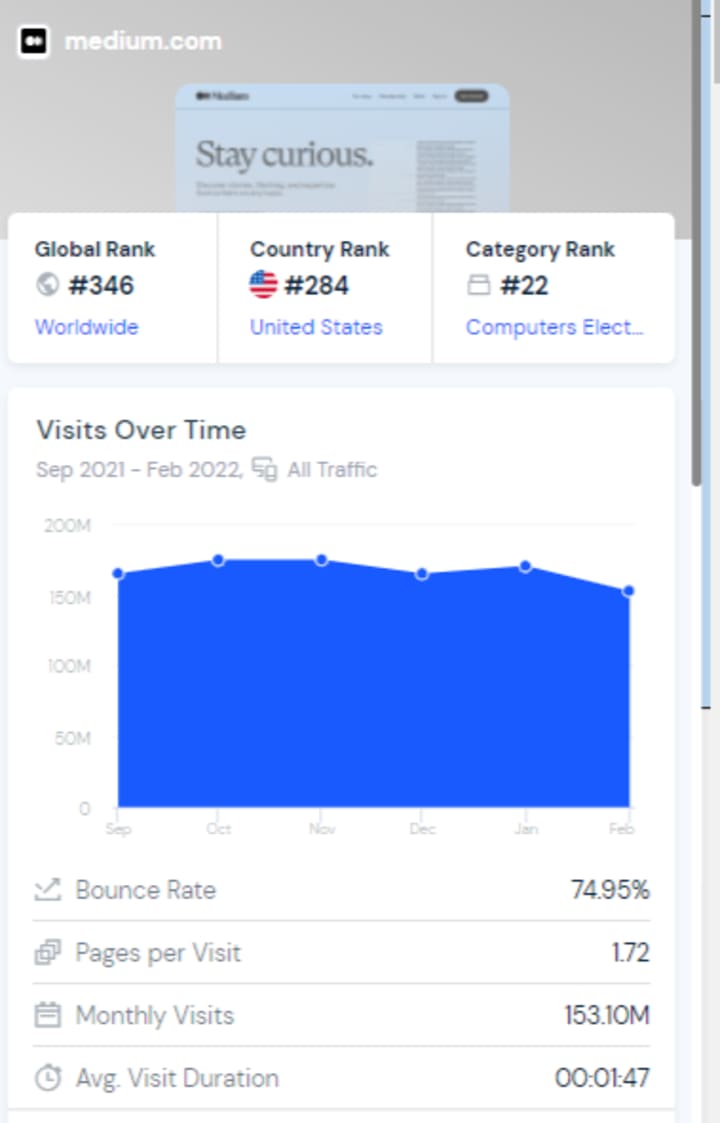Viewport: 720px width, 1123px height.
Task: Click the Country Rank #284 value
Action: (x=317, y=285)
